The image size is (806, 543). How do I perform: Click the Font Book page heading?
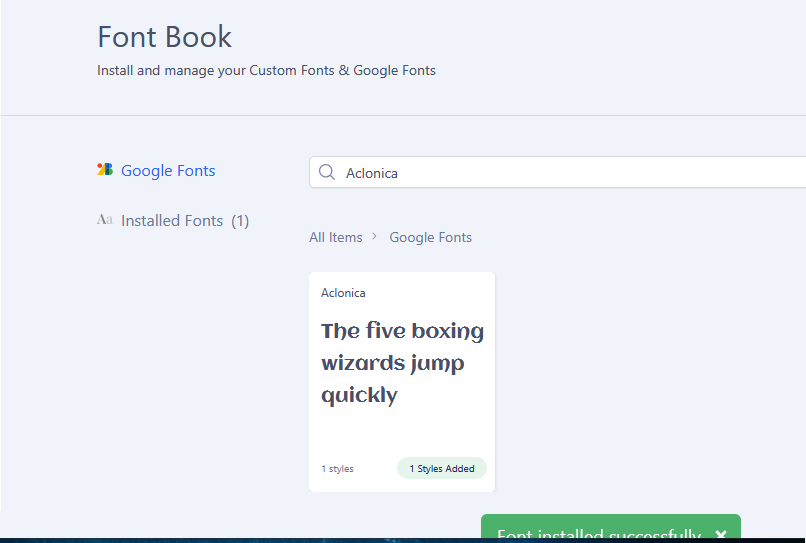point(164,37)
